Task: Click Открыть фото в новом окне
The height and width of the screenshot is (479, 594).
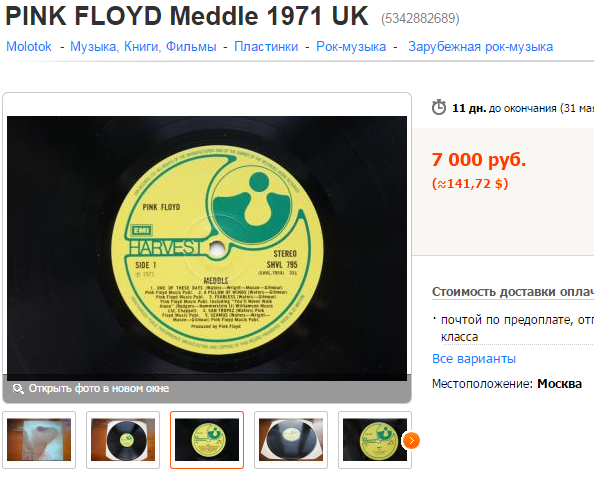Action: point(99,388)
